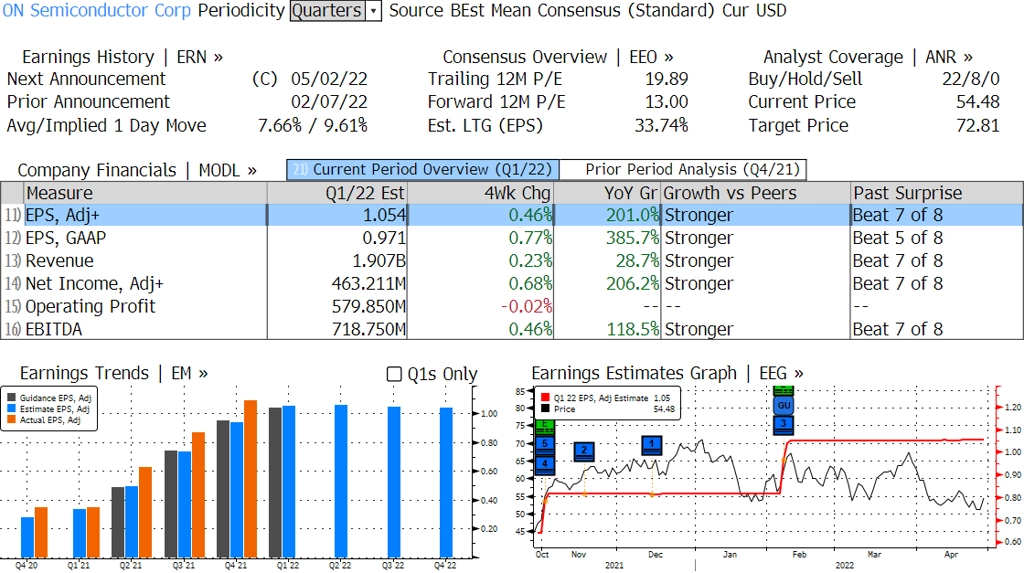Click the 4Wk Chg column header
1024x573 pixels.
[x=481, y=193]
